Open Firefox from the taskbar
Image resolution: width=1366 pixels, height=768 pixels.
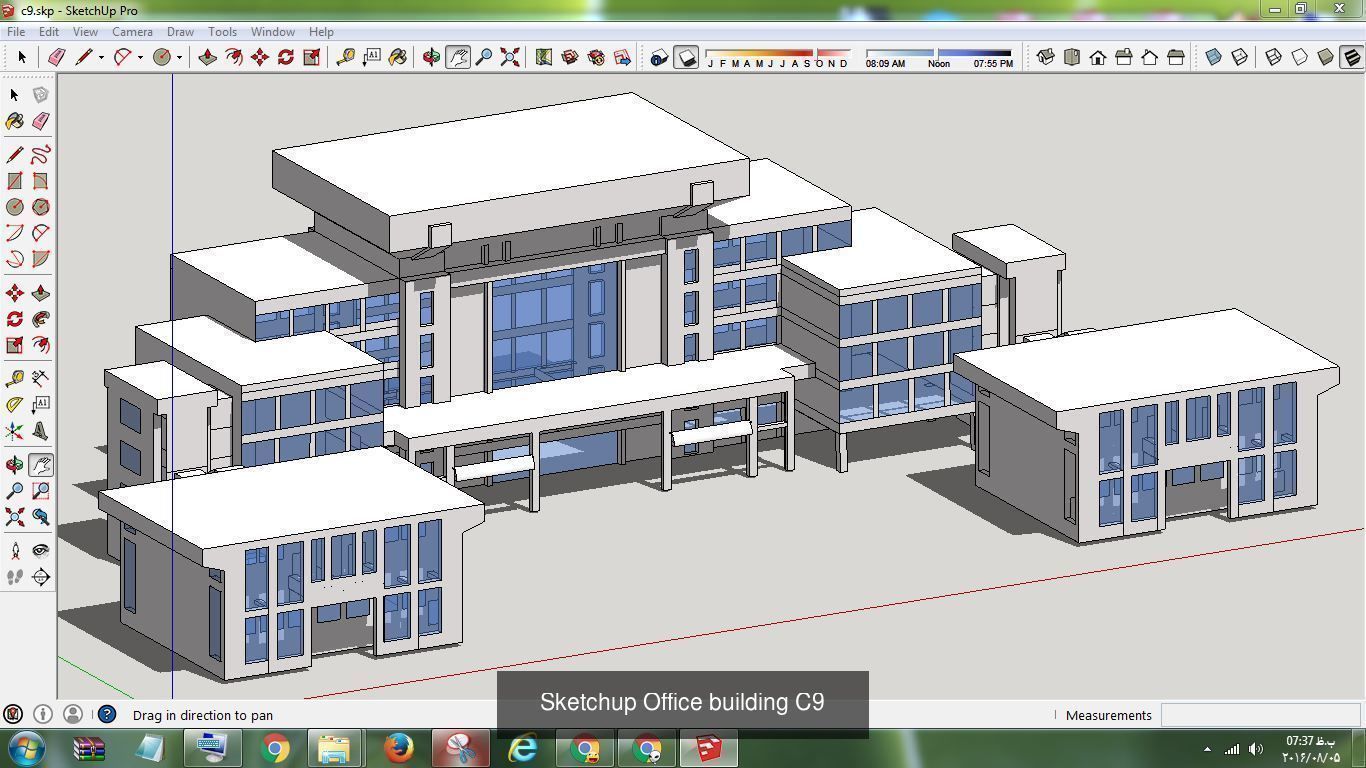(x=398, y=749)
